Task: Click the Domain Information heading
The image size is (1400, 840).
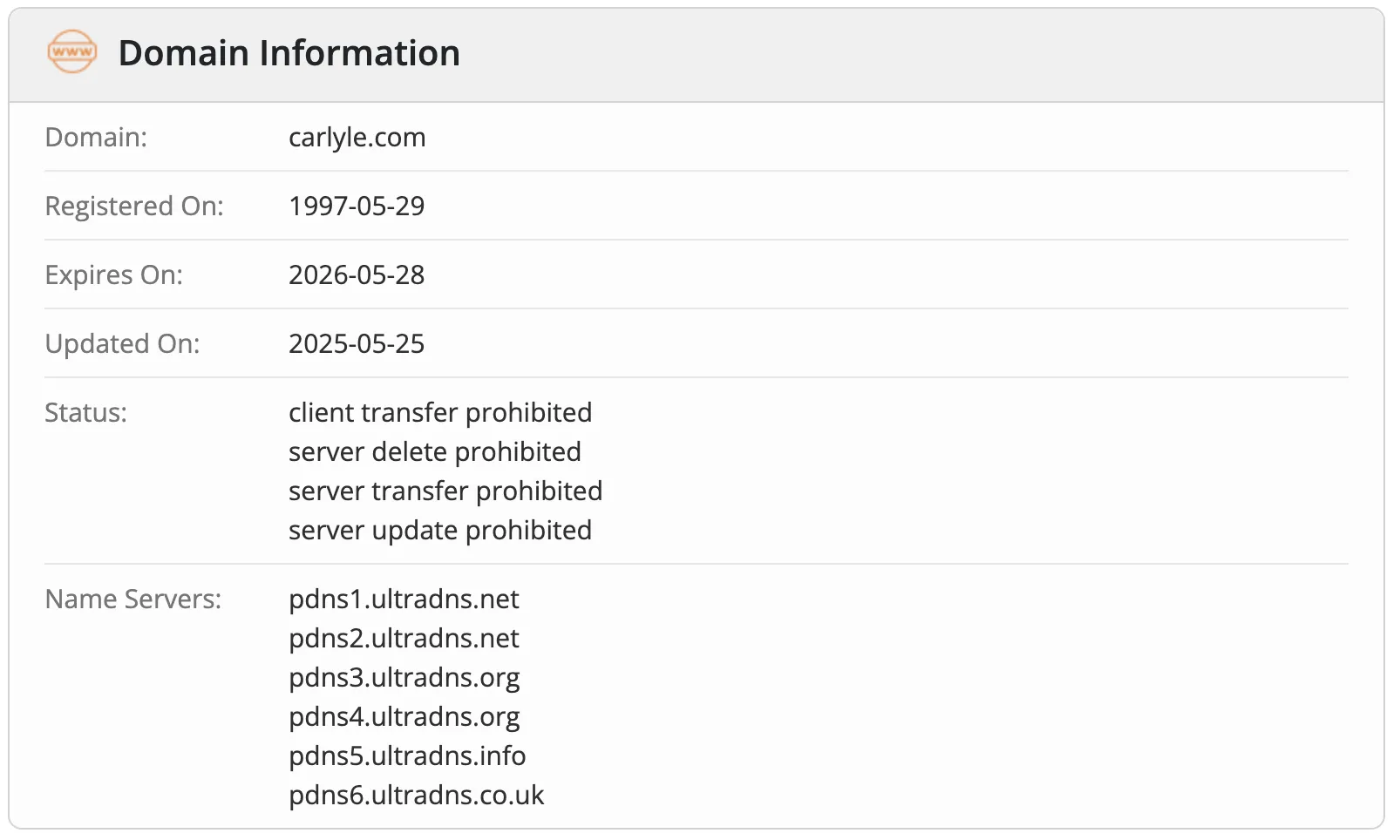Action: pos(289,53)
